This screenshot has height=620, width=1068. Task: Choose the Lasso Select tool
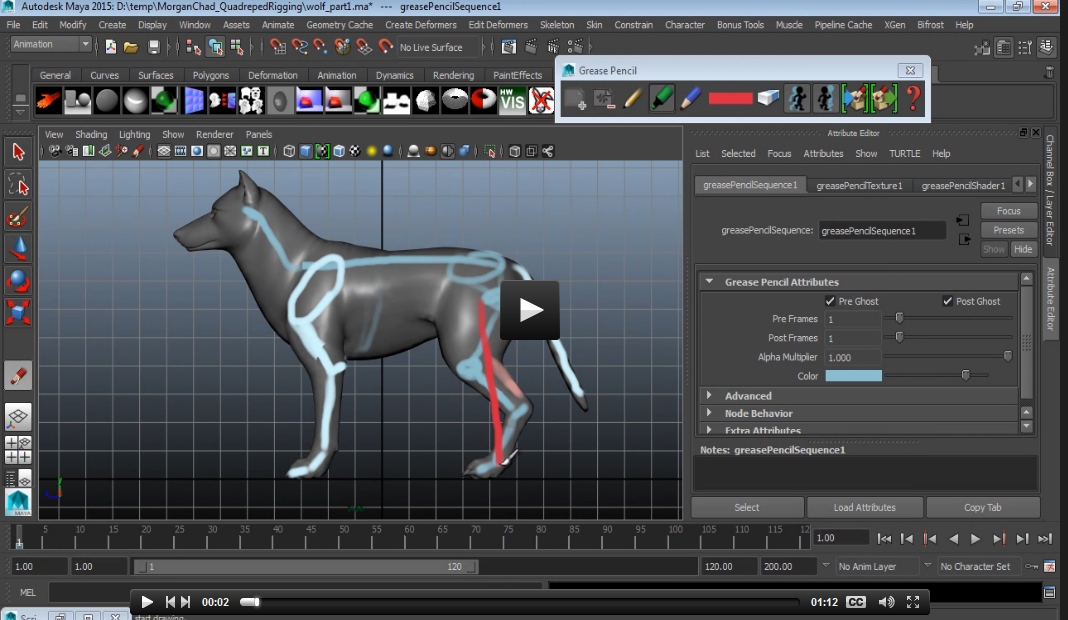pyautogui.click(x=18, y=185)
